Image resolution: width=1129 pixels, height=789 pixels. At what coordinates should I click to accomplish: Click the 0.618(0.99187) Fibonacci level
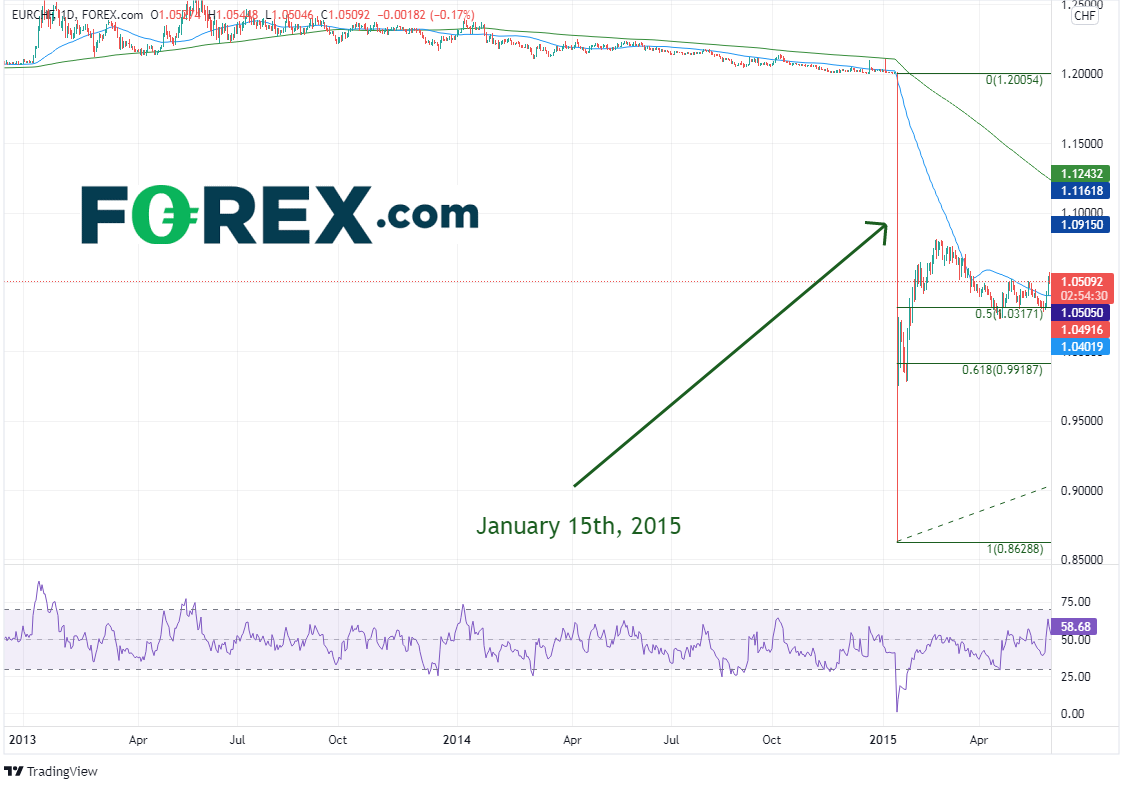pyautogui.click(x=1000, y=369)
